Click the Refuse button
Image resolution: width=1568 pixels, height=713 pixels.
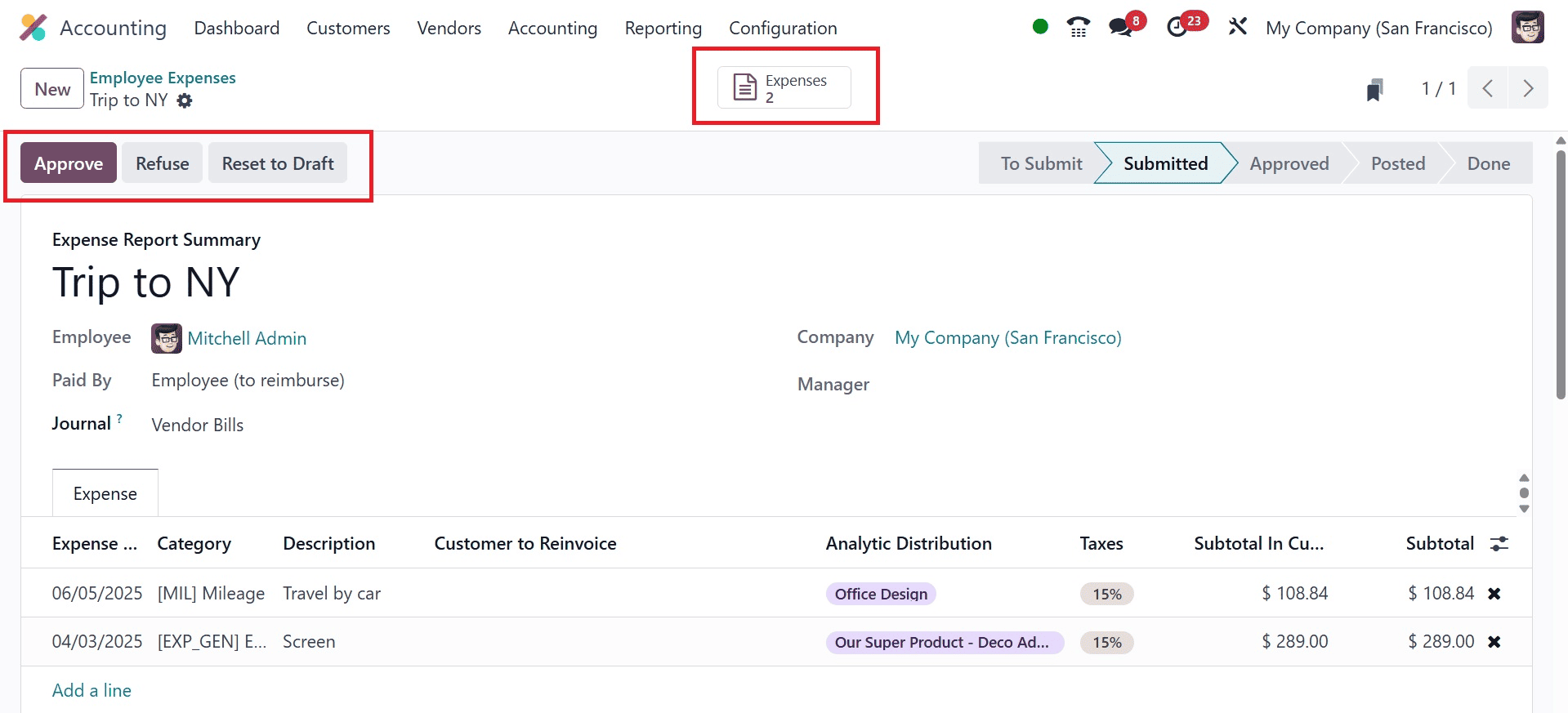(163, 163)
